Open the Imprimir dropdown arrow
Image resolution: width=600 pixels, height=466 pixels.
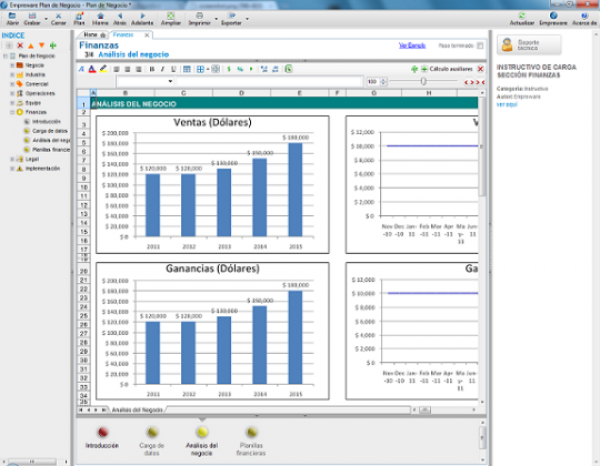pyautogui.click(x=216, y=18)
